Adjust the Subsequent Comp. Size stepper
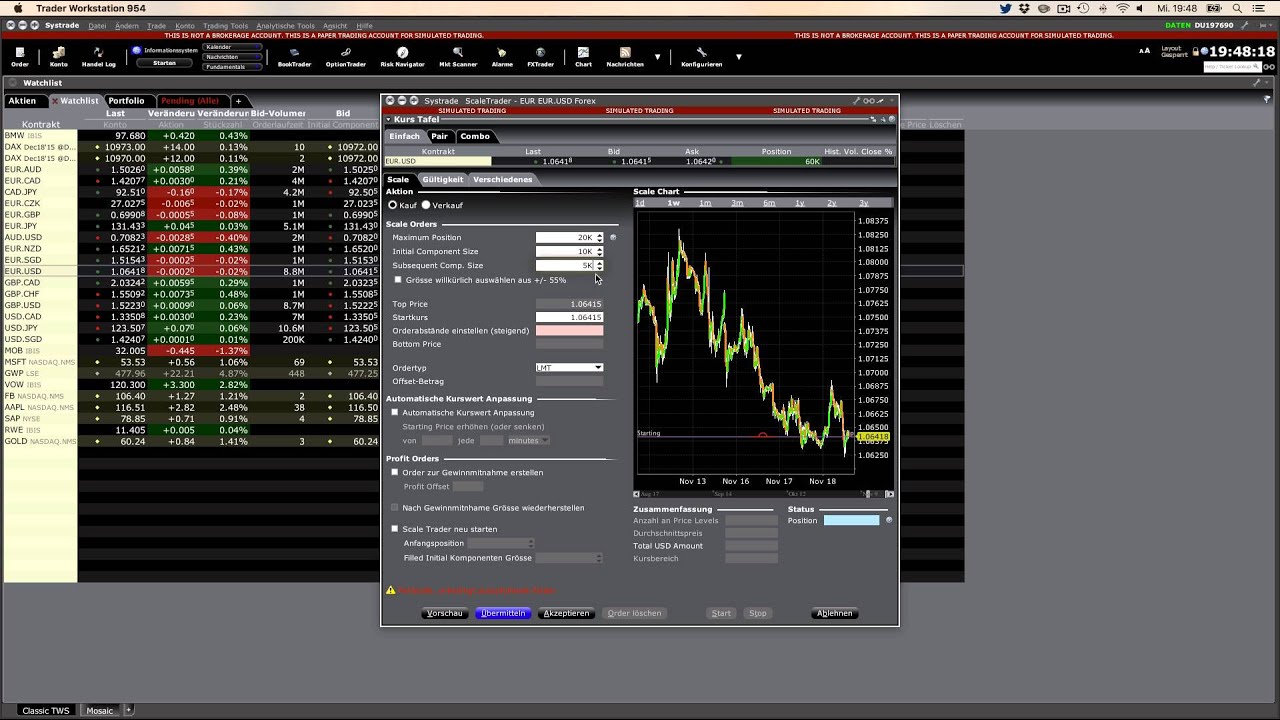Viewport: 1280px width, 720px height. (599, 265)
